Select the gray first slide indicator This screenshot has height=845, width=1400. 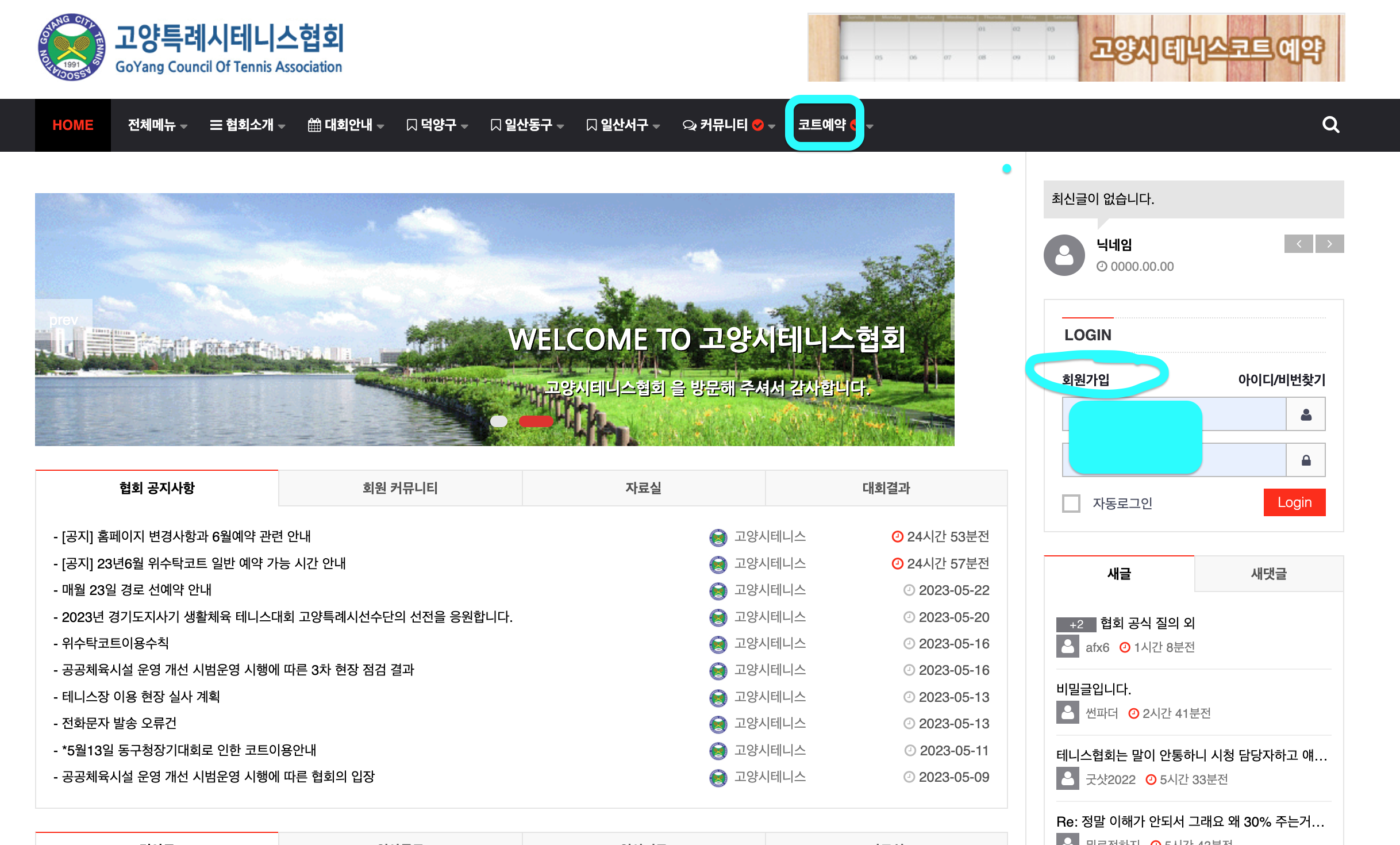[x=498, y=421]
